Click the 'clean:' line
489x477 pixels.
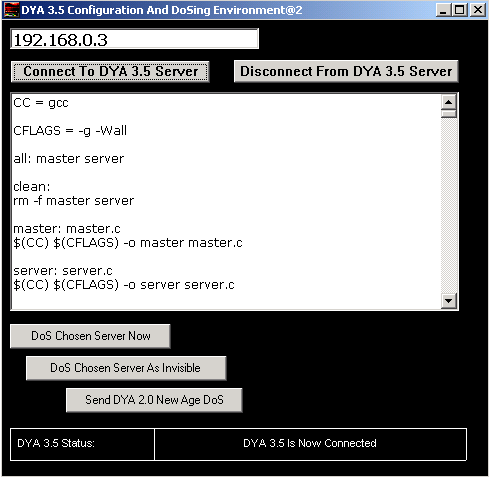pyautogui.click(x=32, y=187)
